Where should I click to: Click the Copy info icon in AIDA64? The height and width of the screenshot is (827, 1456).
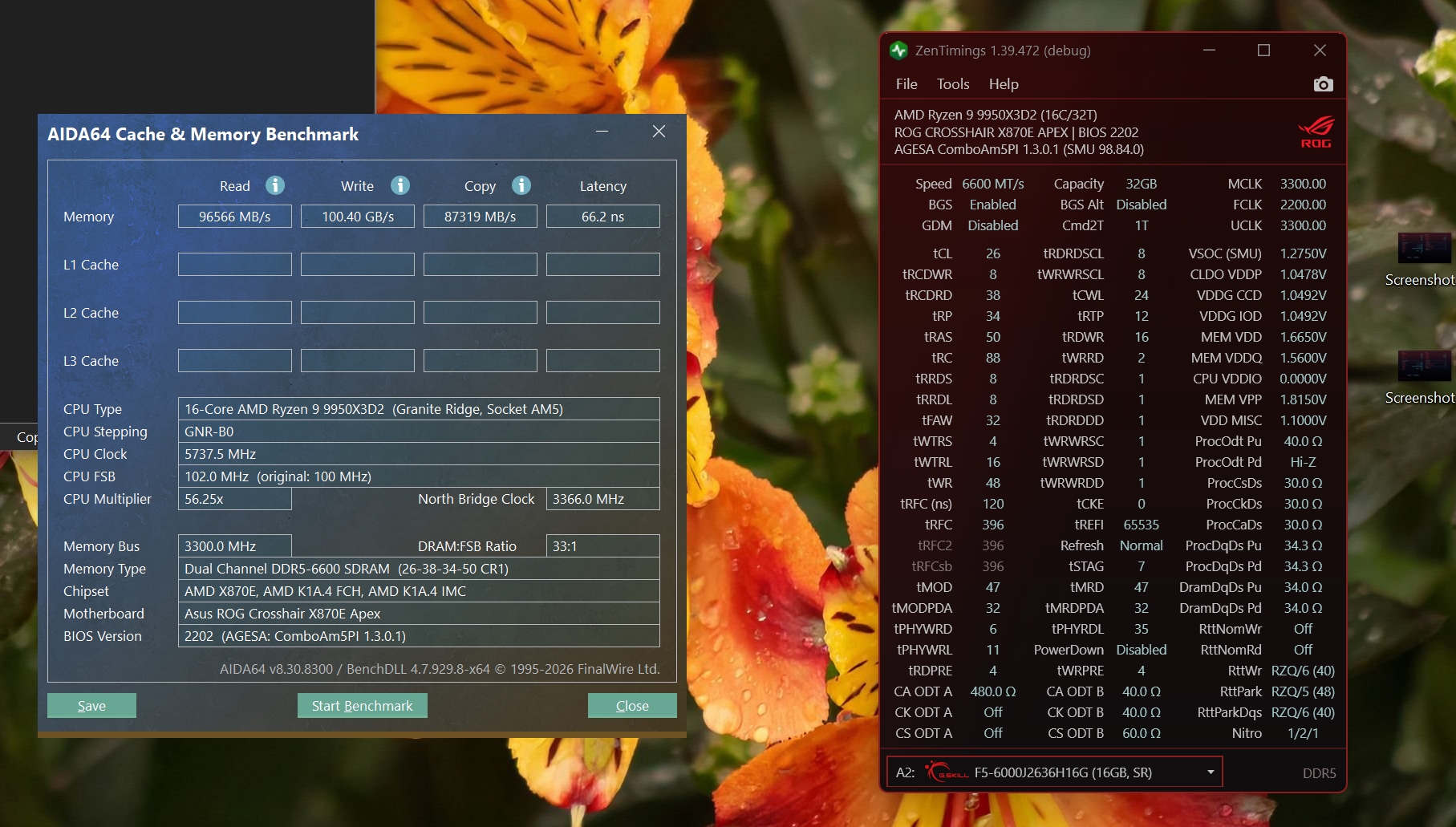(521, 185)
